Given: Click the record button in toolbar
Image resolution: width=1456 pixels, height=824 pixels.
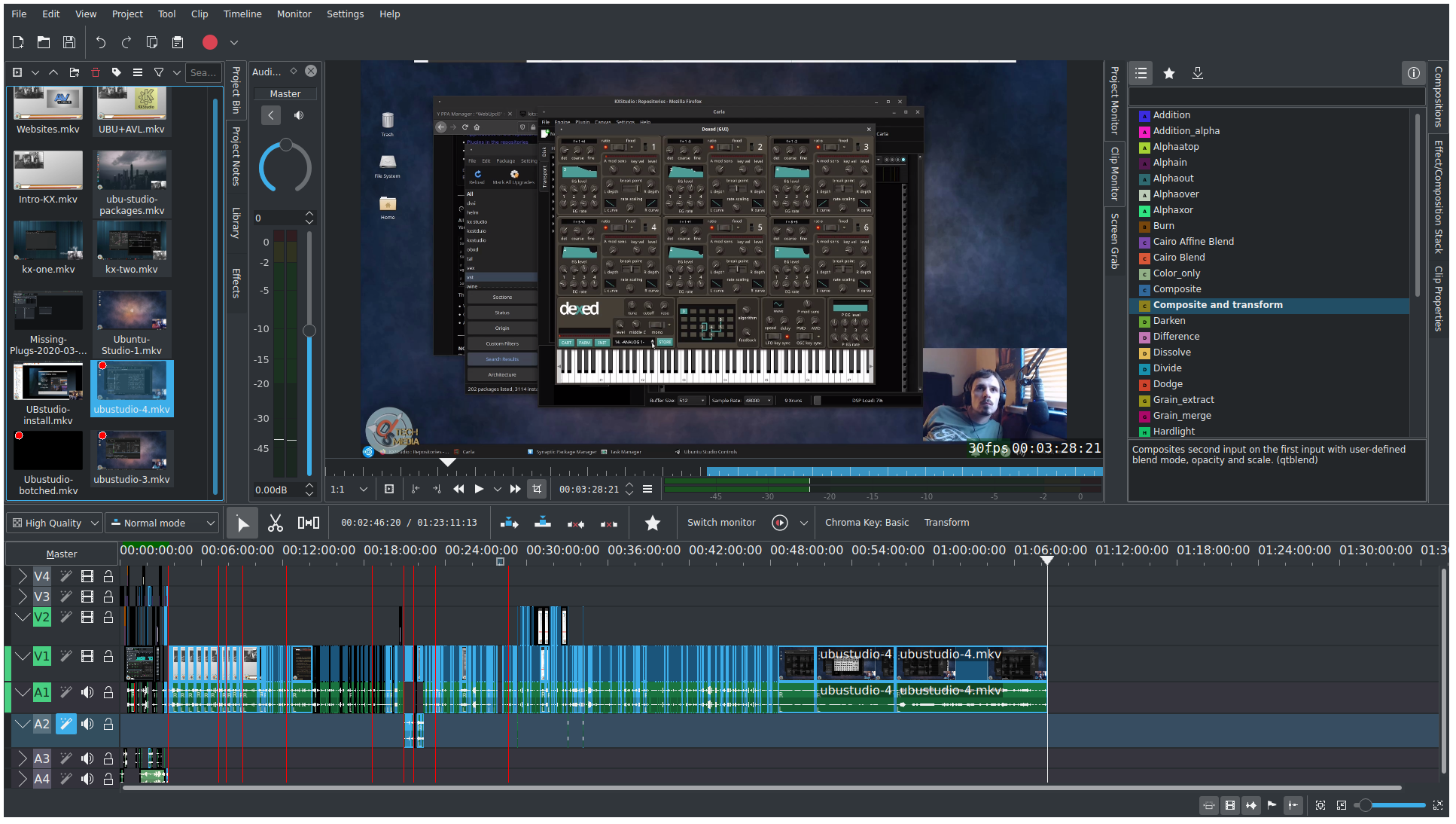Looking at the screenshot, I should pos(210,43).
